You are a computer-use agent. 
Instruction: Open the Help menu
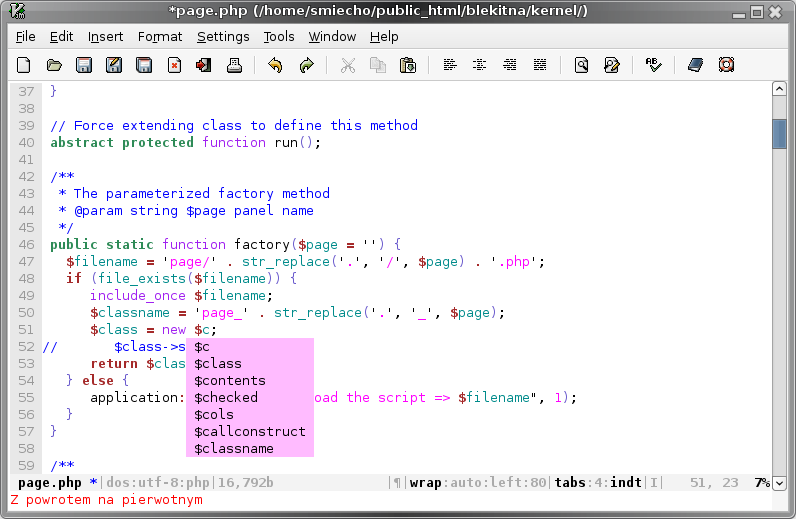pyautogui.click(x=384, y=37)
